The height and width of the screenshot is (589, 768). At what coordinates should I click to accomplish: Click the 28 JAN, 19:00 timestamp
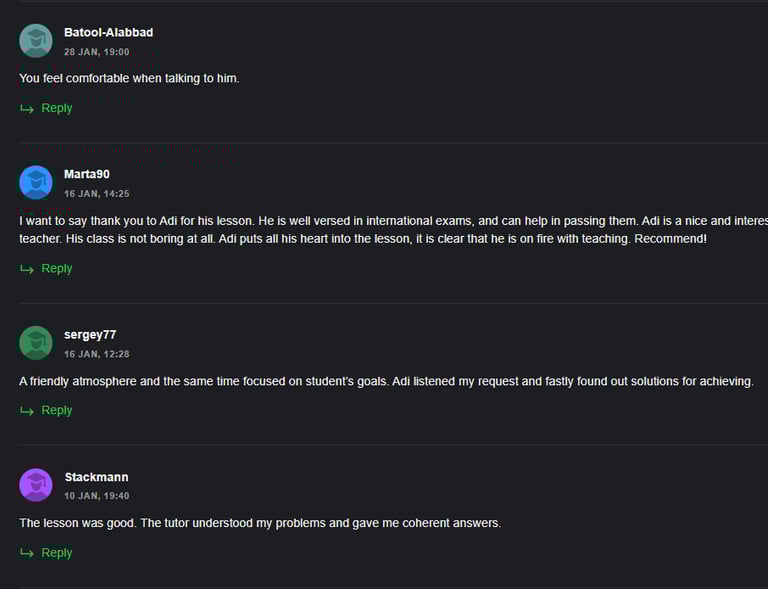(96, 52)
